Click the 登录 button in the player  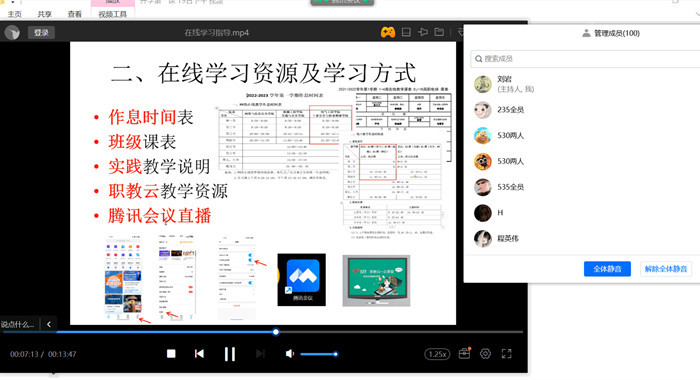click(x=41, y=33)
